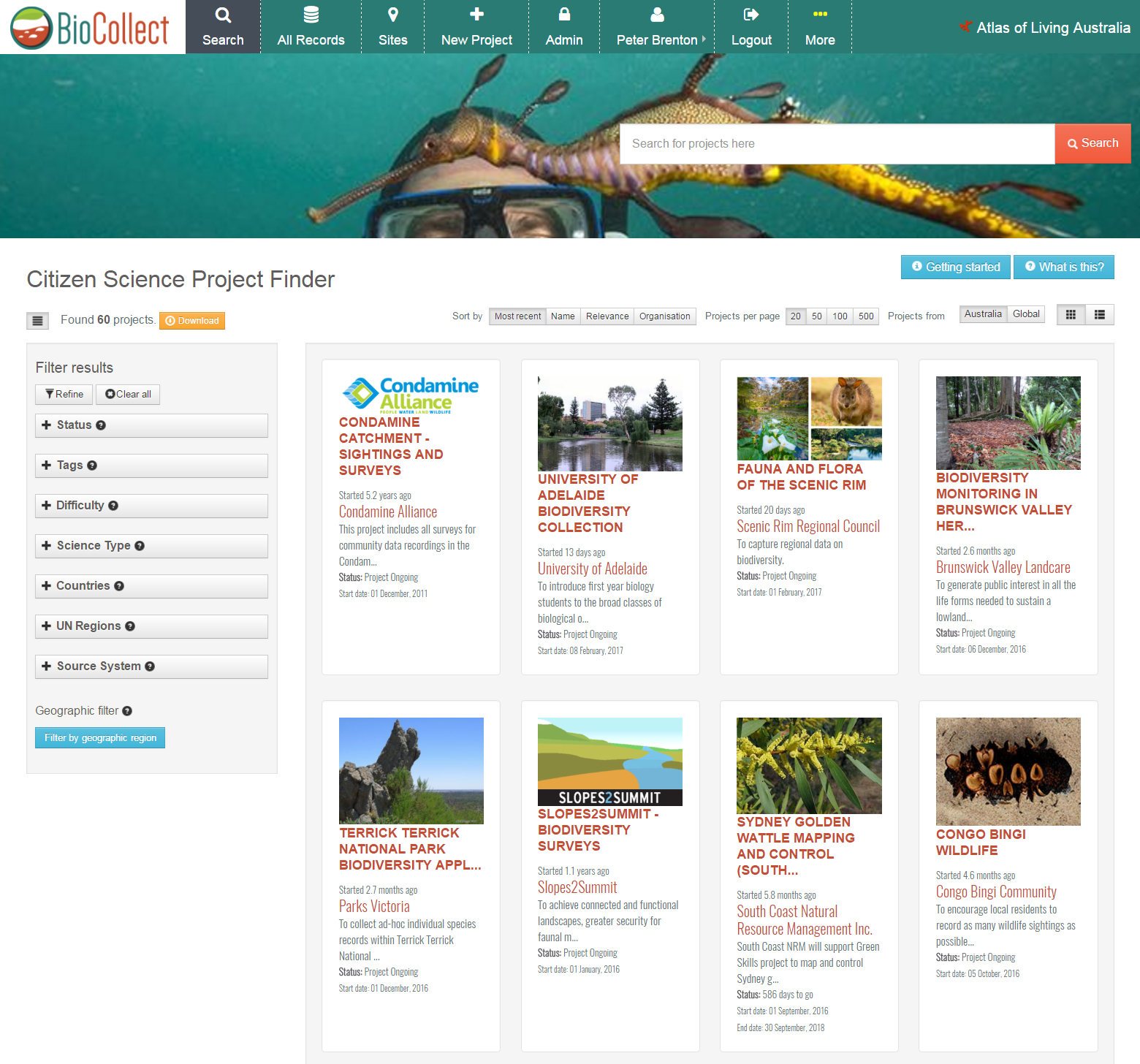Open Slopes2Summit - Biodiversity Surveys project
This screenshot has width=1140, height=1064.
[598, 830]
